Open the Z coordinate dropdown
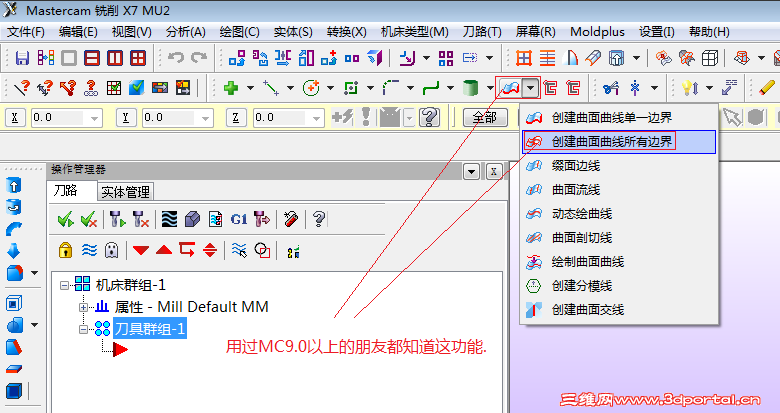780x413 pixels. [x=316, y=118]
